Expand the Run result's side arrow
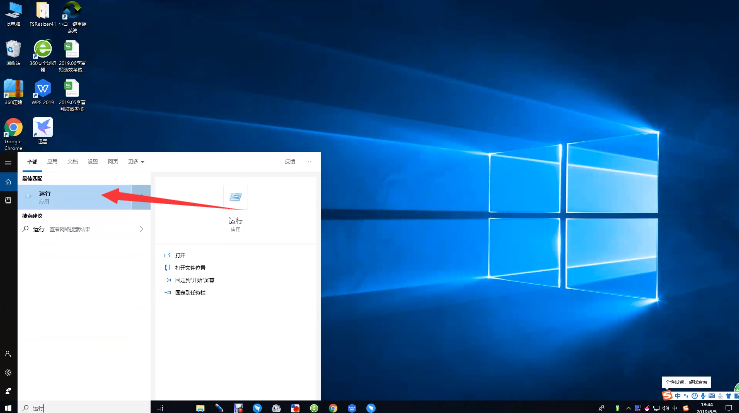The width and height of the screenshot is (739, 413). tap(141, 196)
